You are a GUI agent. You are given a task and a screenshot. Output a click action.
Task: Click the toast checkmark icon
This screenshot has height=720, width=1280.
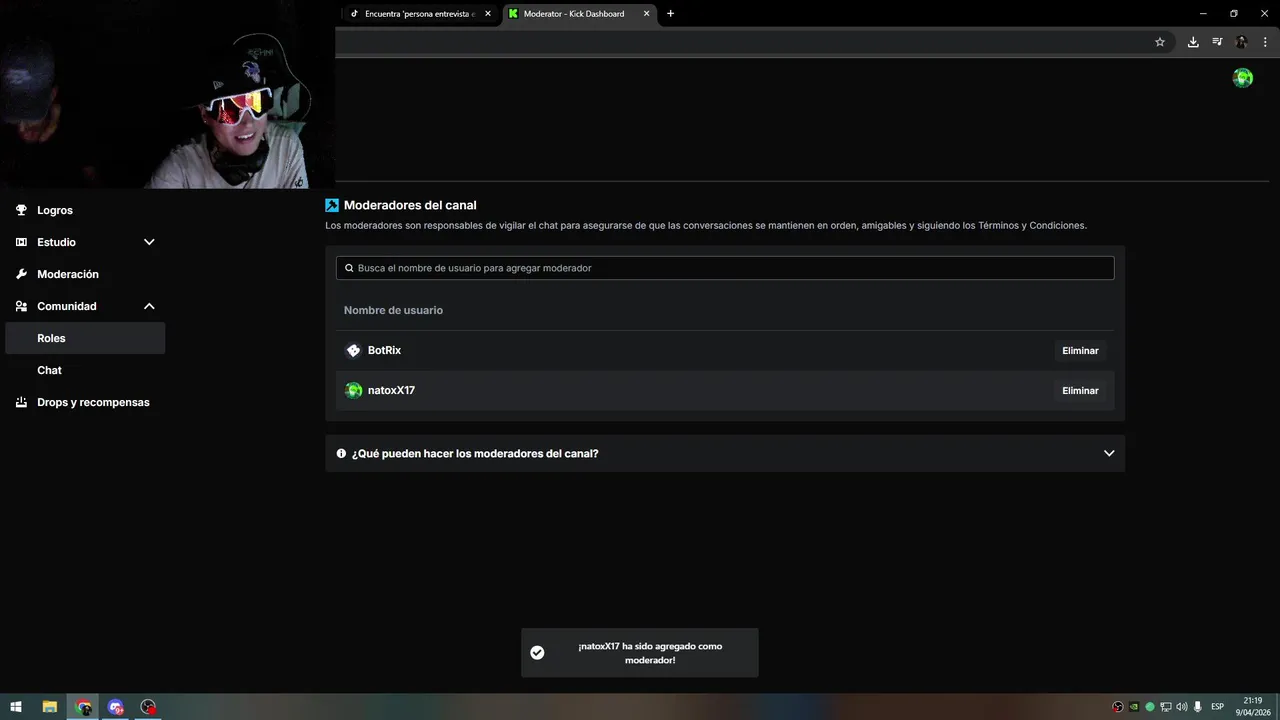[537, 653]
